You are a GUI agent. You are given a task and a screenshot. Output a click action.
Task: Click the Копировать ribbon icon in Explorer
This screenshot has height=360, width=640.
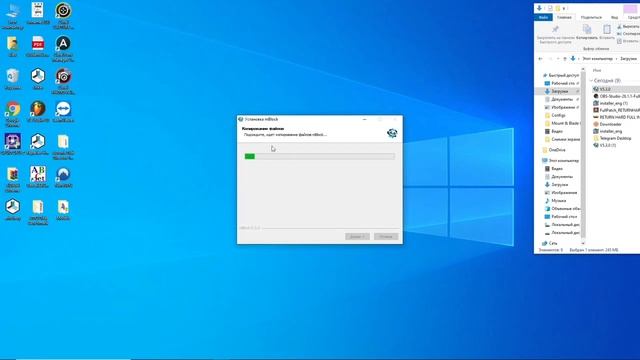pos(587,29)
